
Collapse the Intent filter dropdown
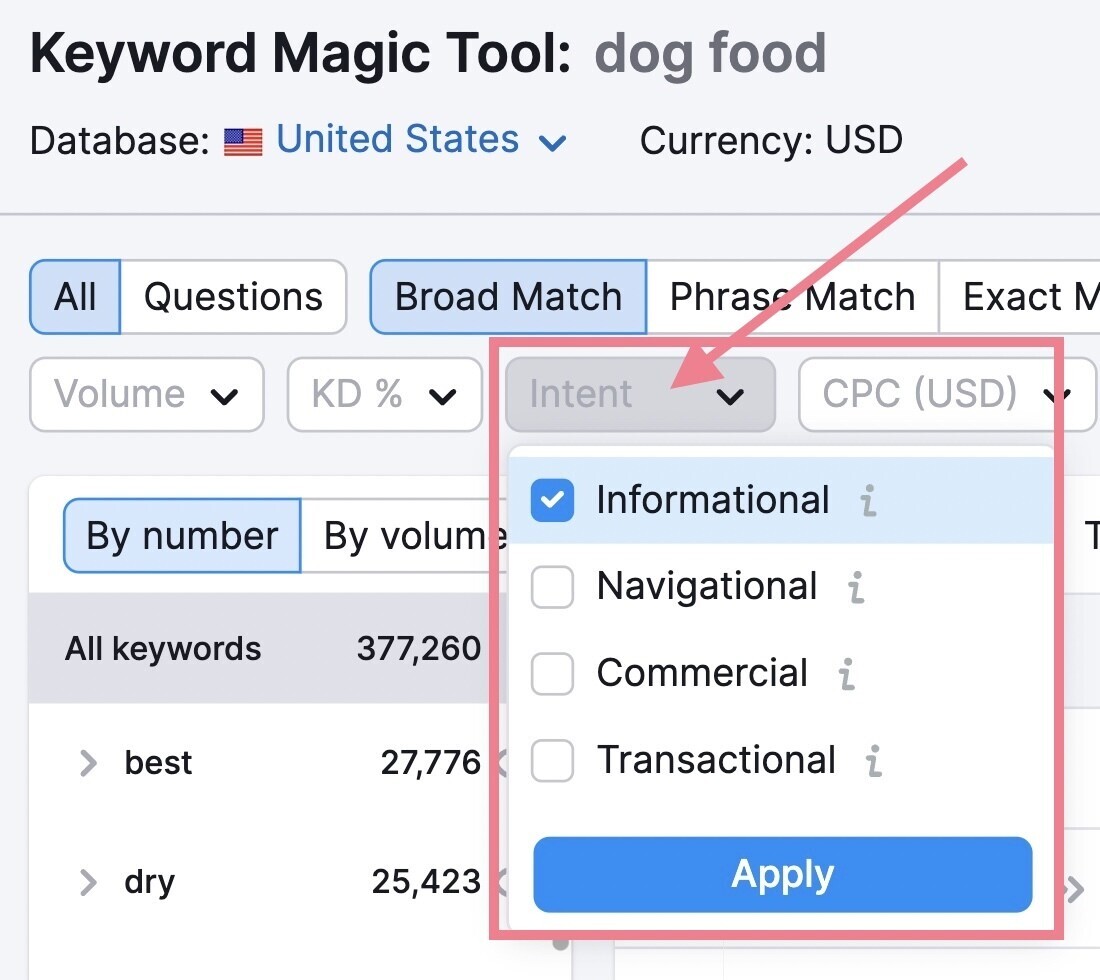pos(640,395)
